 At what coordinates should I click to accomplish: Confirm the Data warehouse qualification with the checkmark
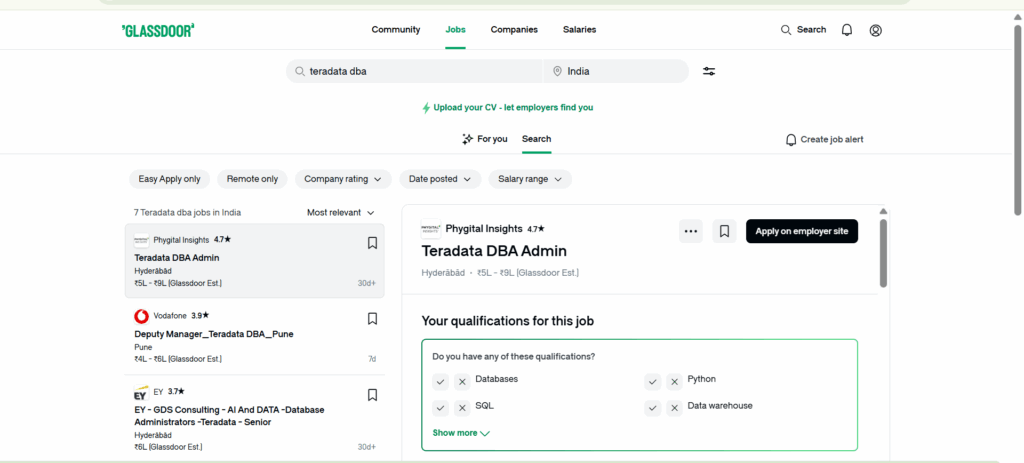653,408
